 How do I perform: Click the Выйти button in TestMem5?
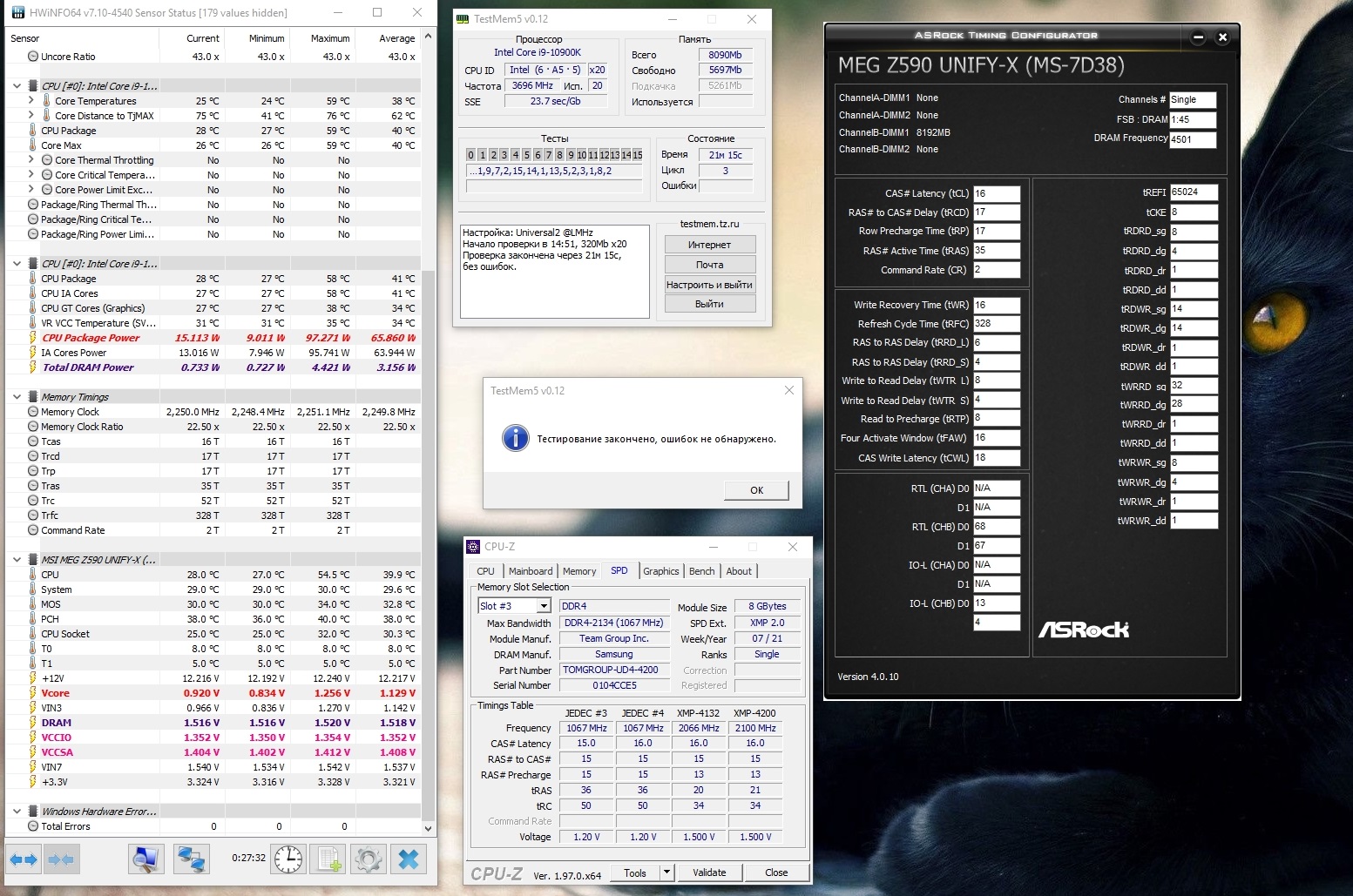click(710, 304)
